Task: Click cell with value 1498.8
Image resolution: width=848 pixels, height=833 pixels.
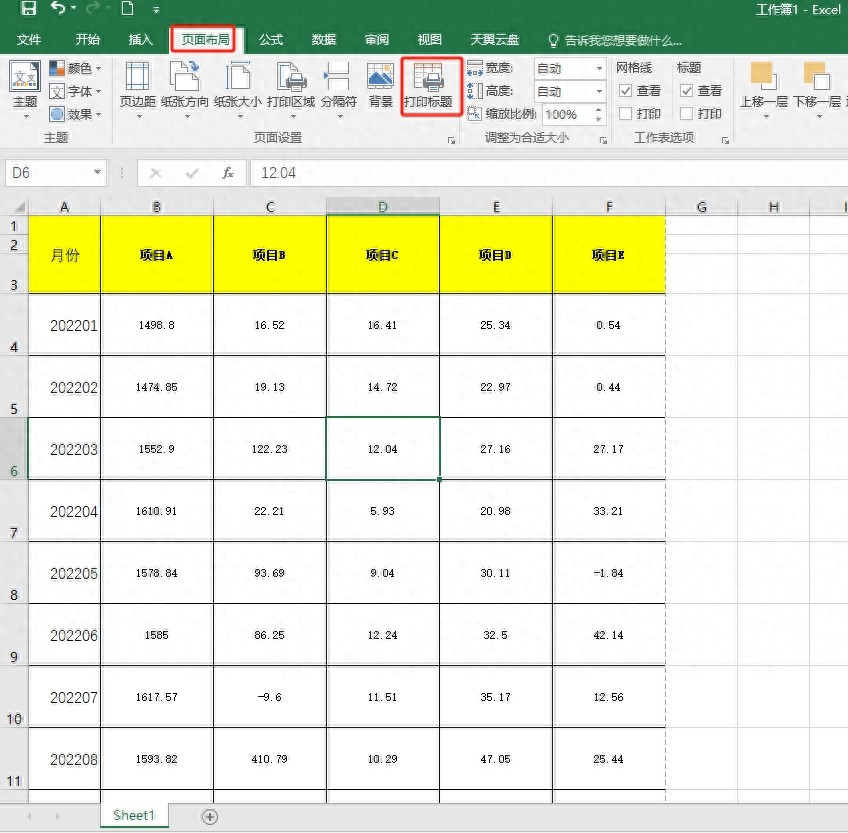Action: (157, 325)
